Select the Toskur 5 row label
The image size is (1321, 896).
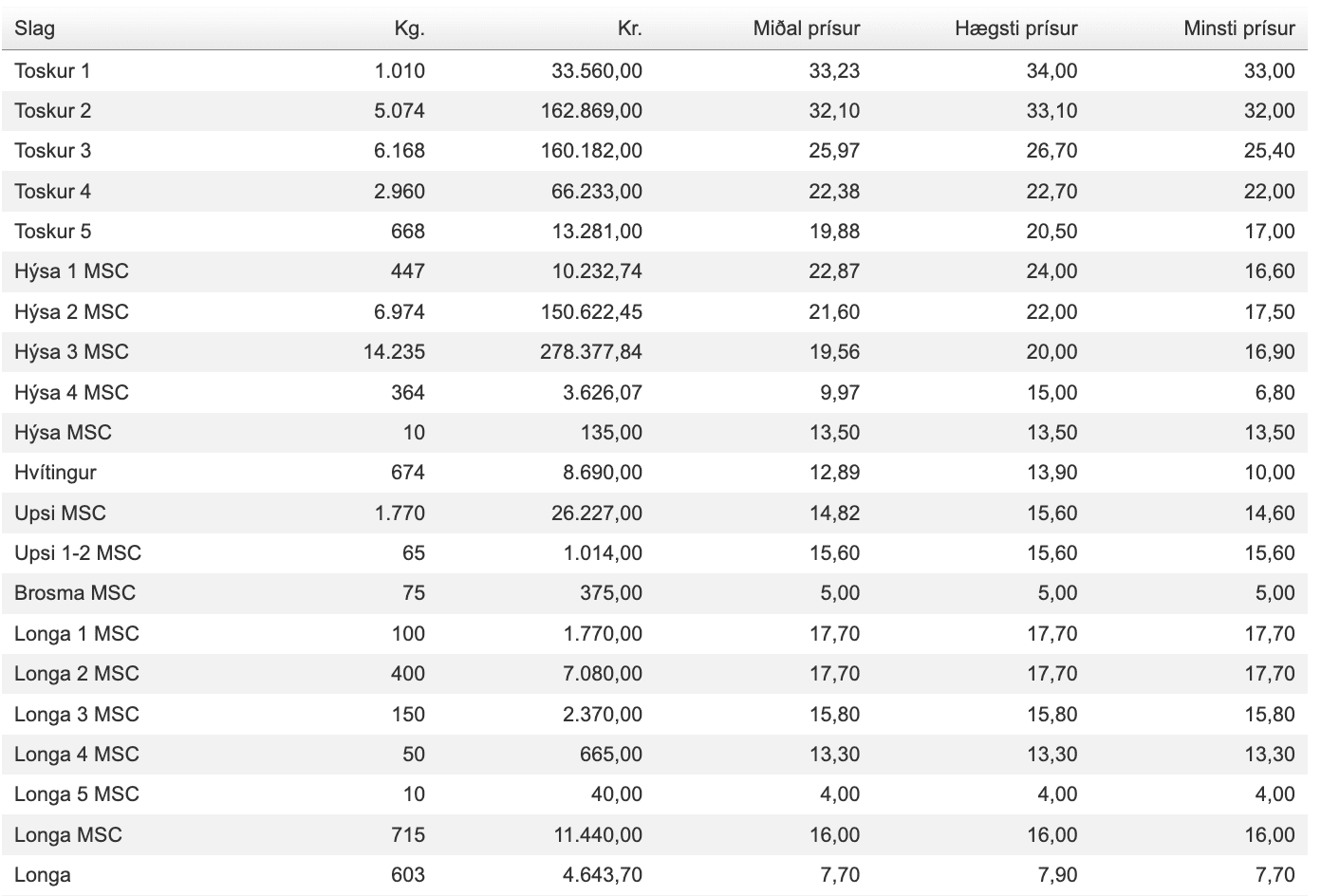coord(52,232)
